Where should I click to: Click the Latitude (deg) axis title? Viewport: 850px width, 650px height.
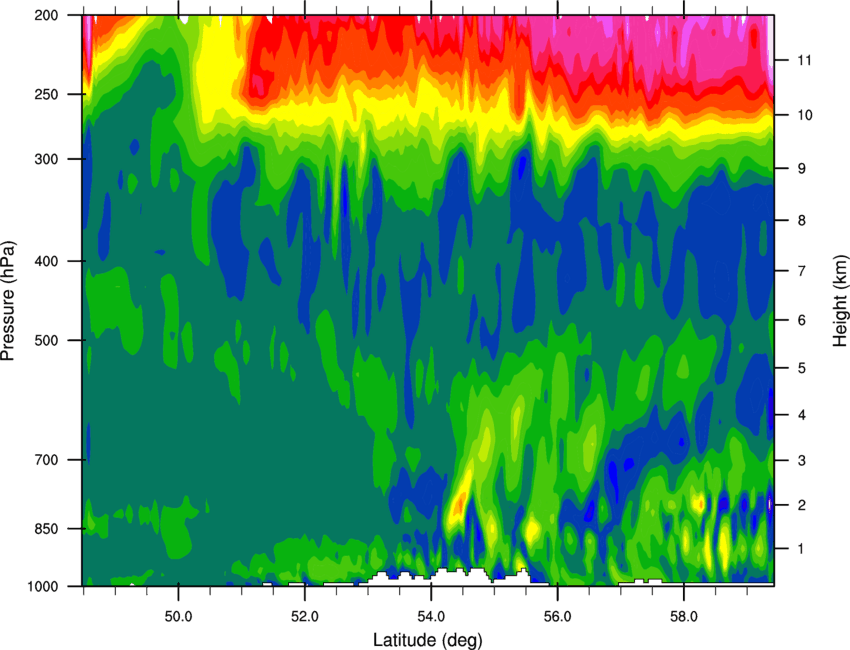tap(427, 640)
